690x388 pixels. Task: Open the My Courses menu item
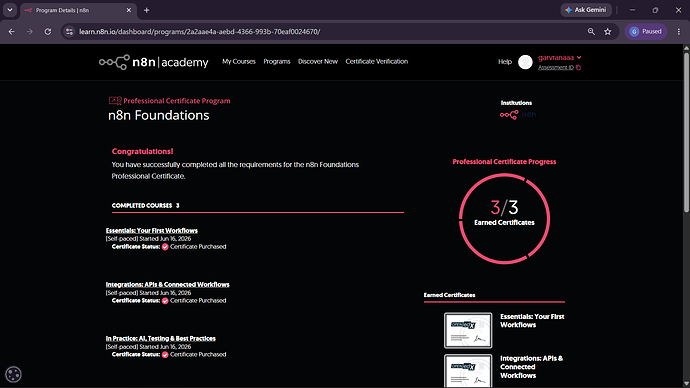coord(239,62)
